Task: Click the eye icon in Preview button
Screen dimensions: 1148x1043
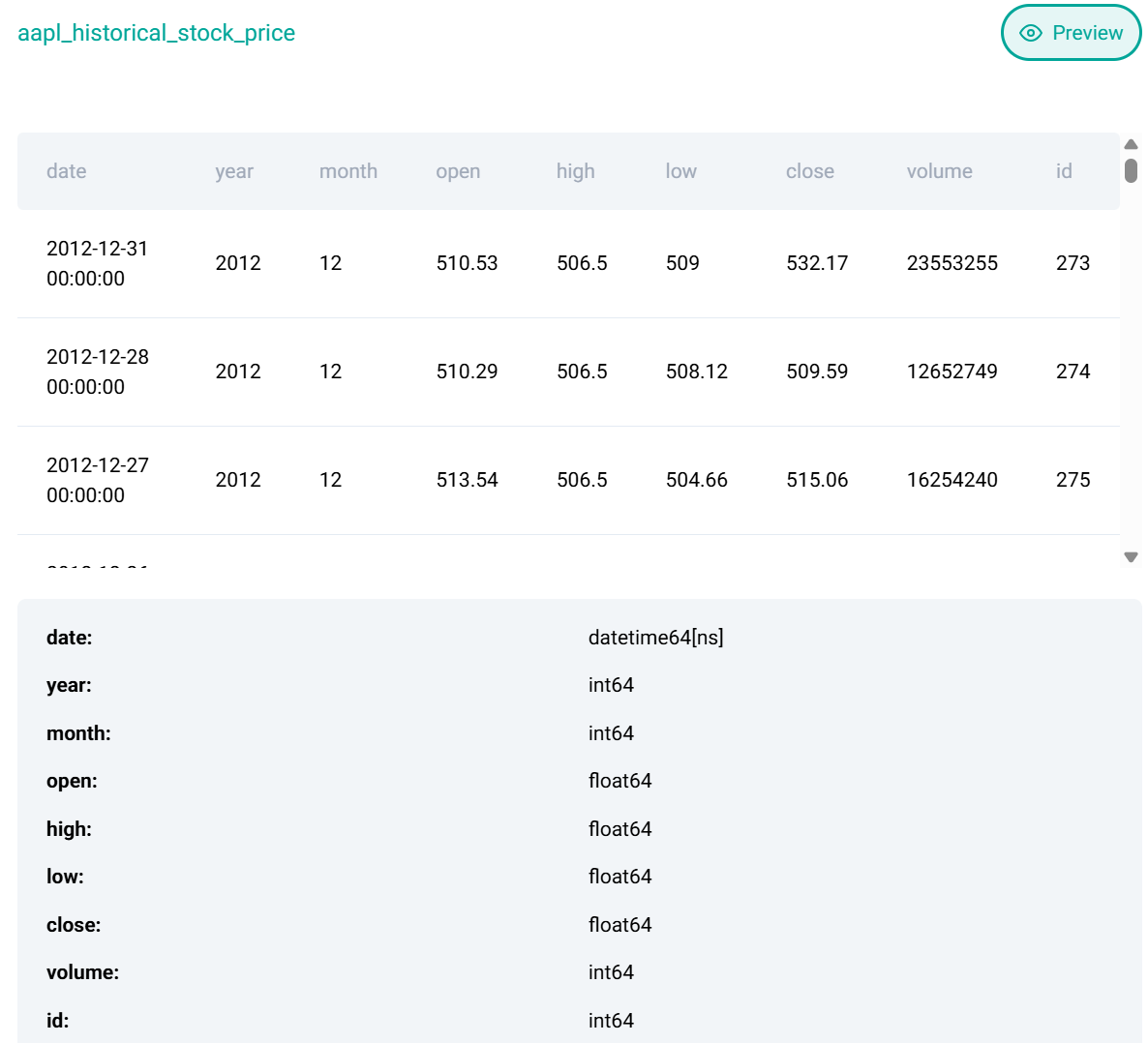Action: click(1030, 33)
